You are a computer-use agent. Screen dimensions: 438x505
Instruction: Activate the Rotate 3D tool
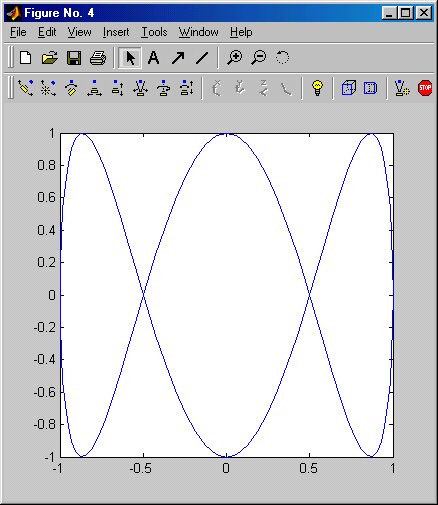click(x=282, y=58)
